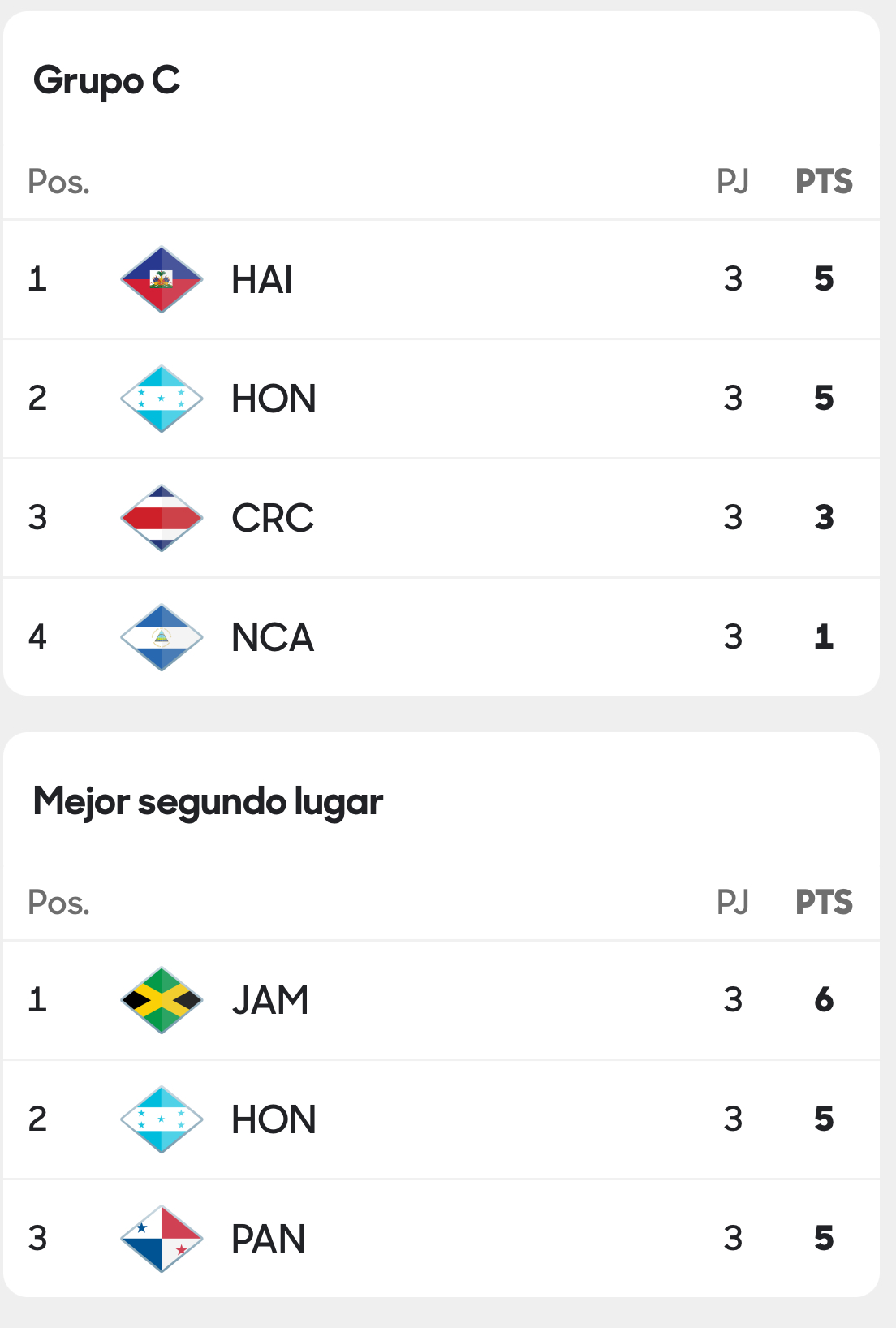The image size is (896, 1328).
Task: Click Jamaica's 6 points value
Action: 824,1000
